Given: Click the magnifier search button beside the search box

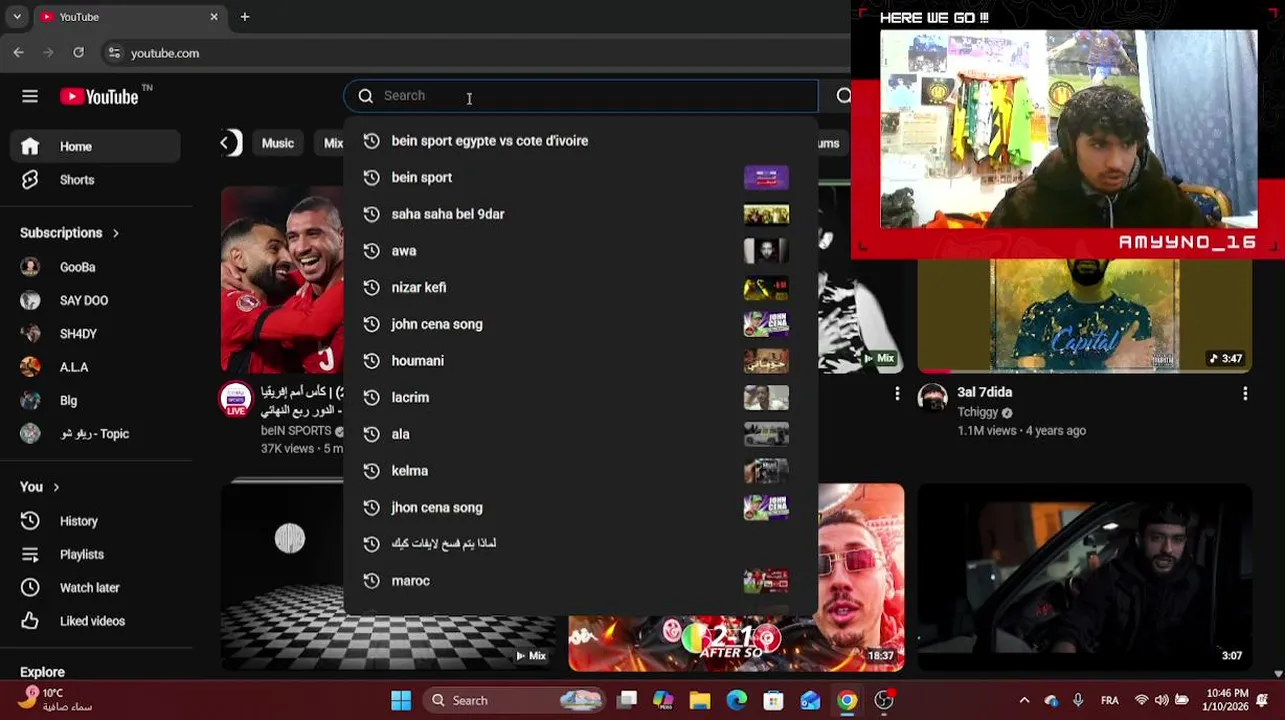Looking at the screenshot, I should (843, 96).
